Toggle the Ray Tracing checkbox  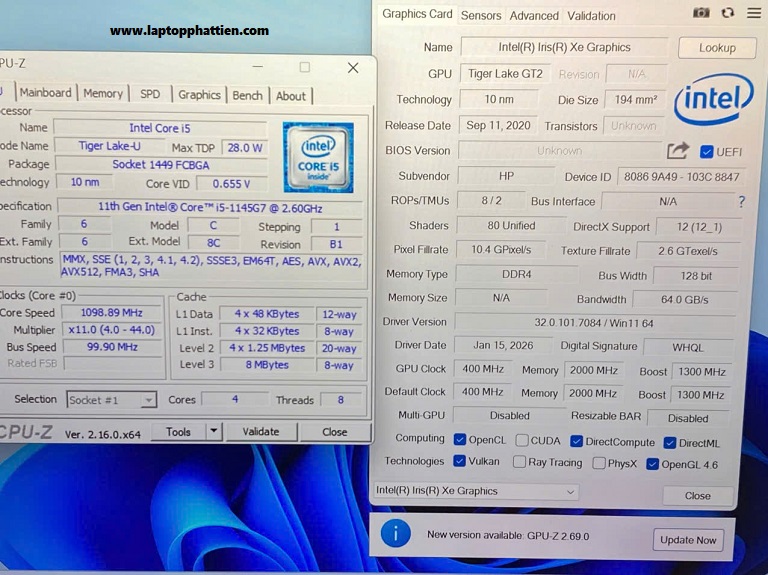(519, 462)
